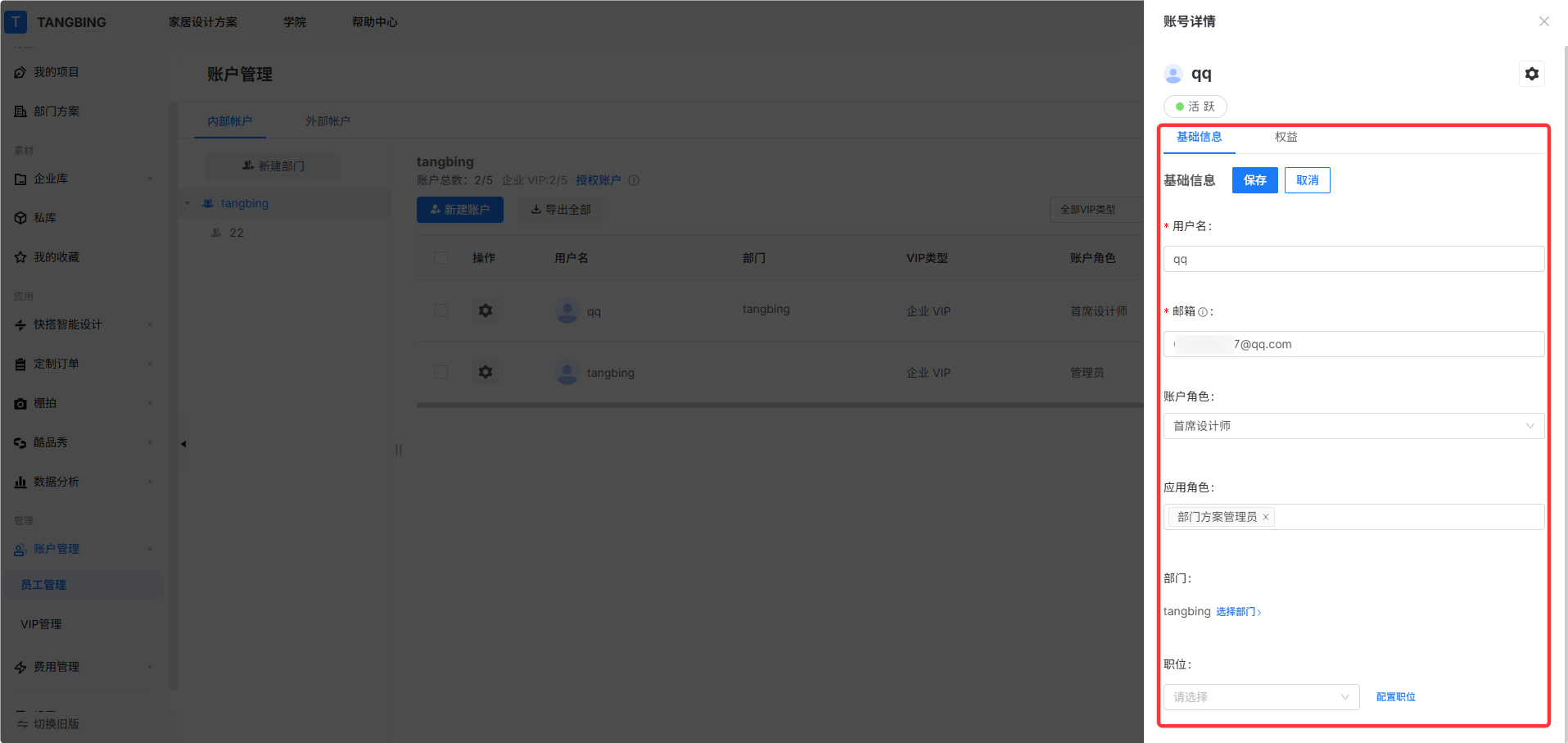1568x743 pixels.
Task: Open the 全部VIP类型 filter dropdown
Action: tap(1096, 210)
